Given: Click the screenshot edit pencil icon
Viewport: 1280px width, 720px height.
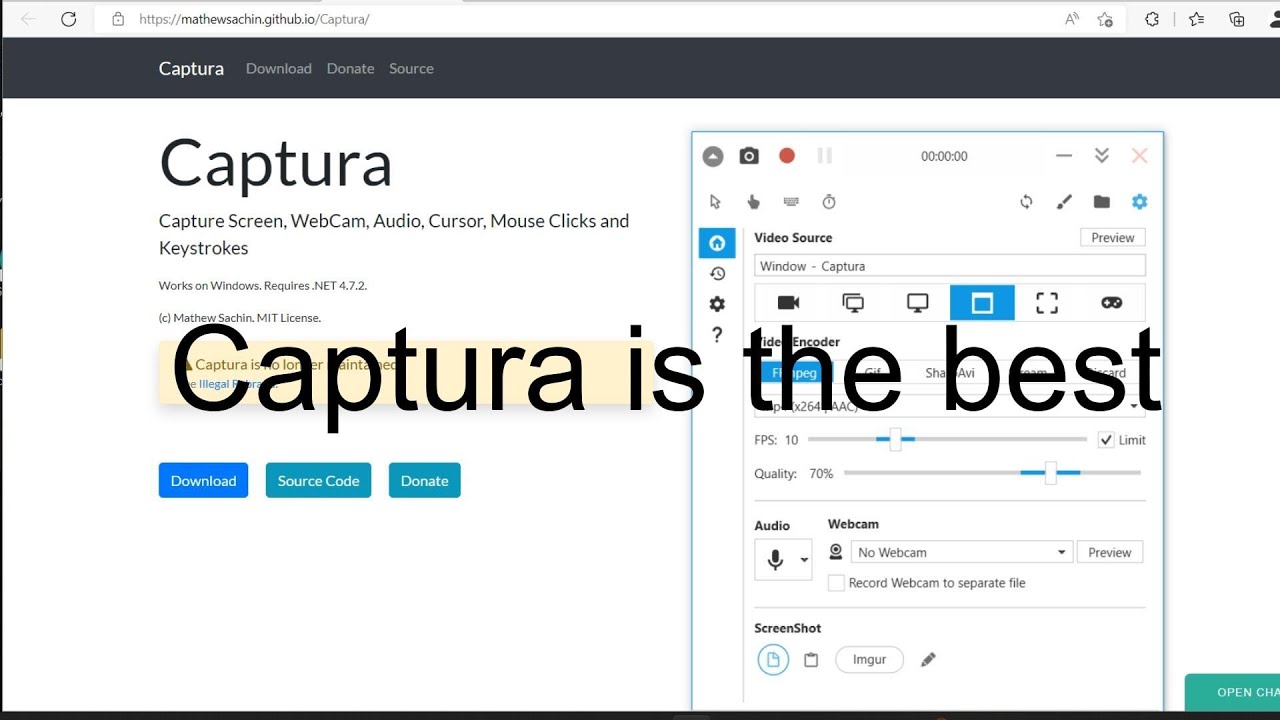Looking at the screenshot, I should [928, 660].
